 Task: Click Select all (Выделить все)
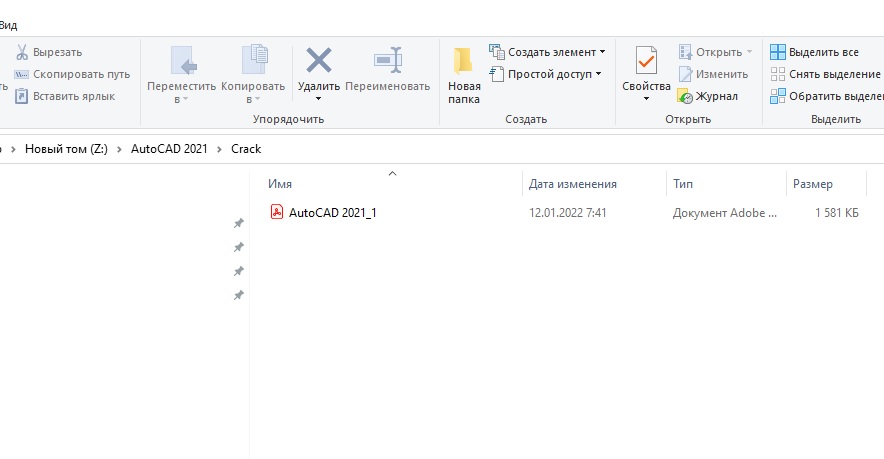tap(814, 52)
